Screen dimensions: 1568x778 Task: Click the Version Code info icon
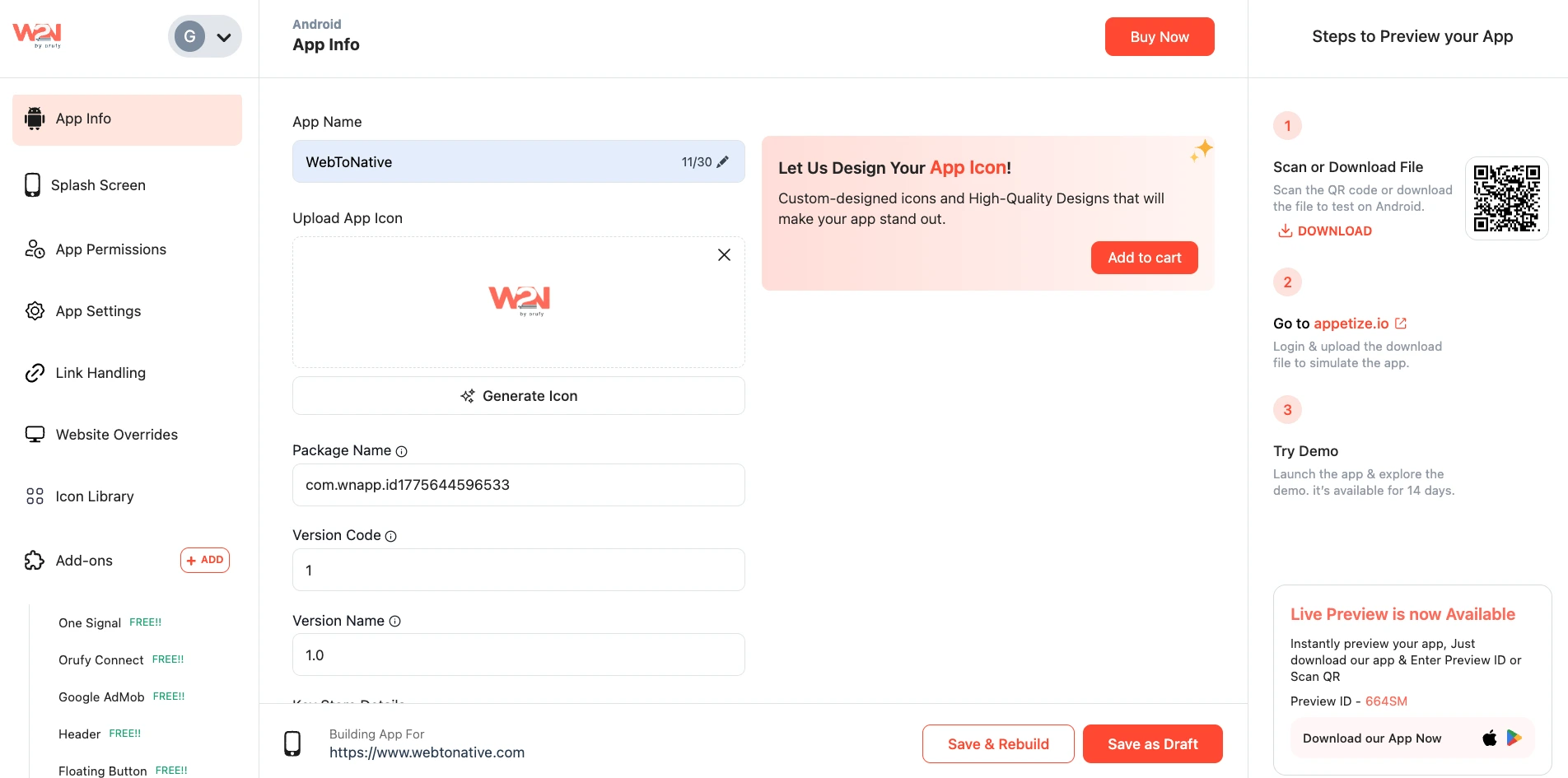[391, 537]
